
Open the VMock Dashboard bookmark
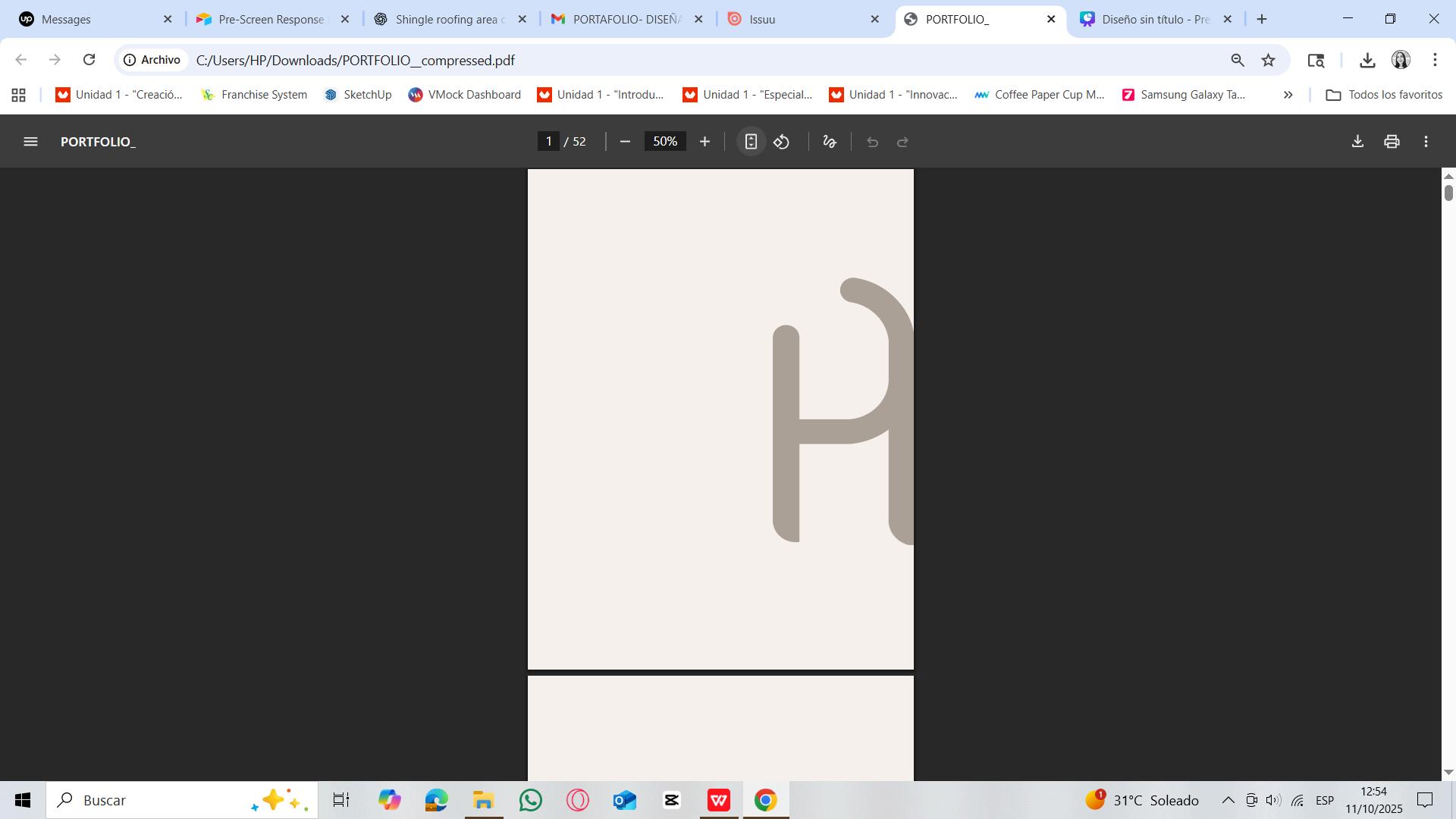click(x=464, y=95)
